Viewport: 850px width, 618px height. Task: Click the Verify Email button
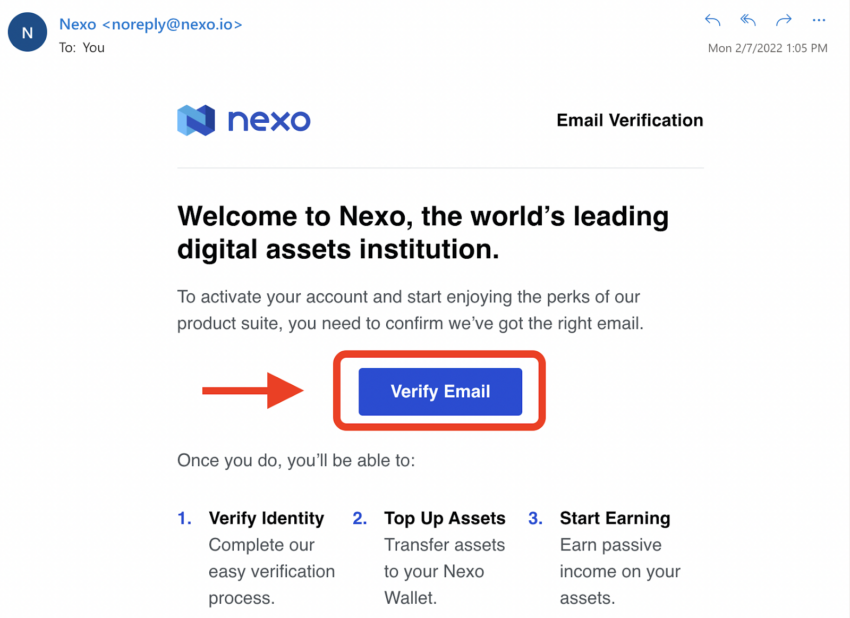440,391
